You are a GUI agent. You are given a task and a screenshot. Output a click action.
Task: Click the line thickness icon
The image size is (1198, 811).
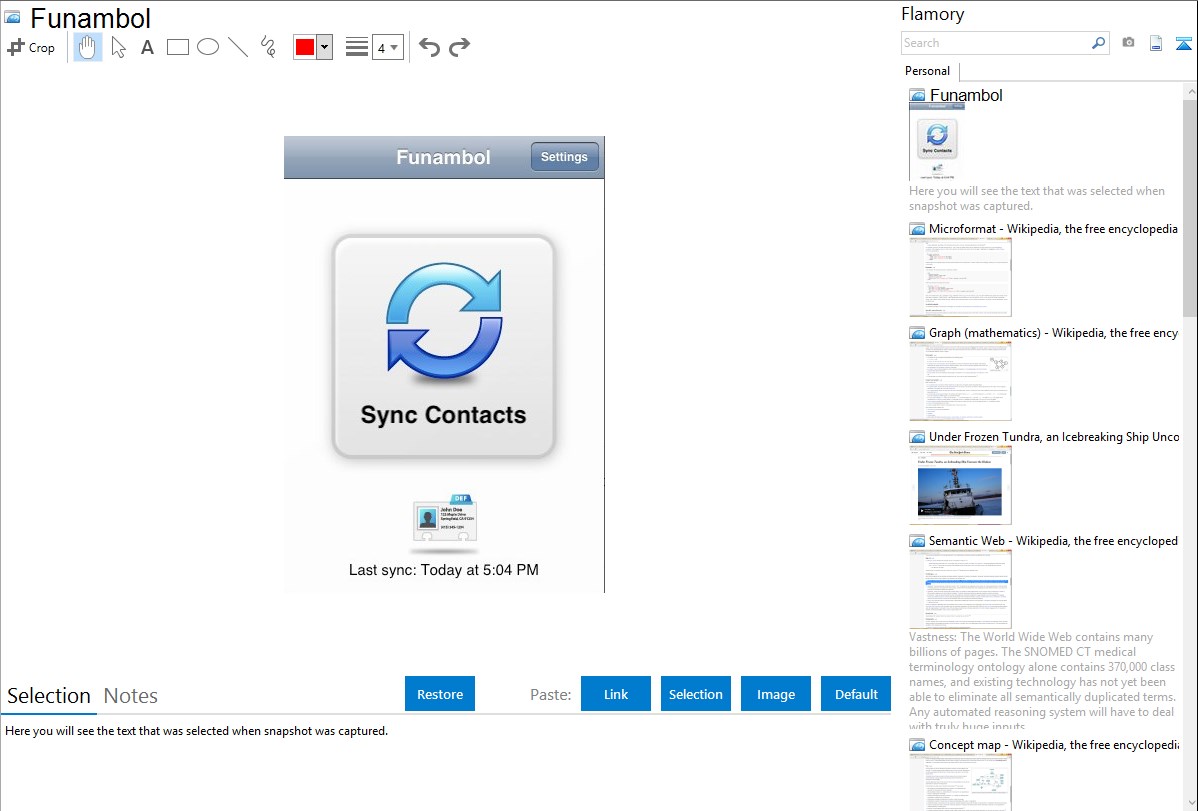pyautogui.click(x=357, y=47)
